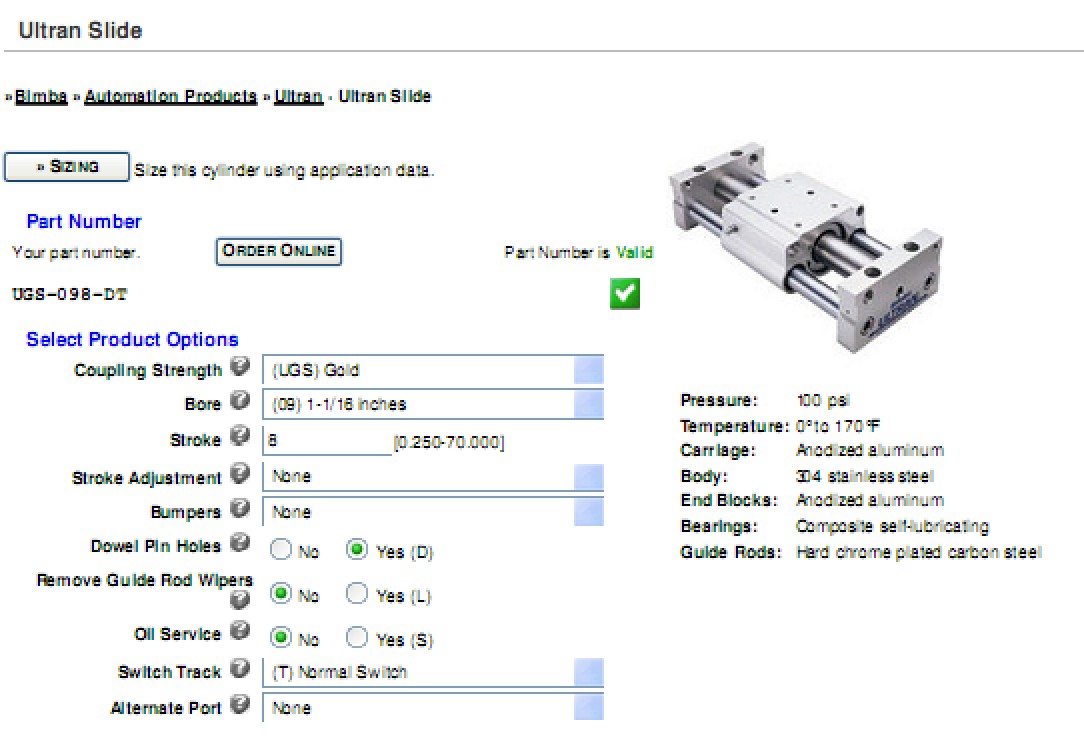This screenshot has height=746, width=1084.
Task: Choose No for Remove Guide Rod Wipers
Action: (281, 594)
